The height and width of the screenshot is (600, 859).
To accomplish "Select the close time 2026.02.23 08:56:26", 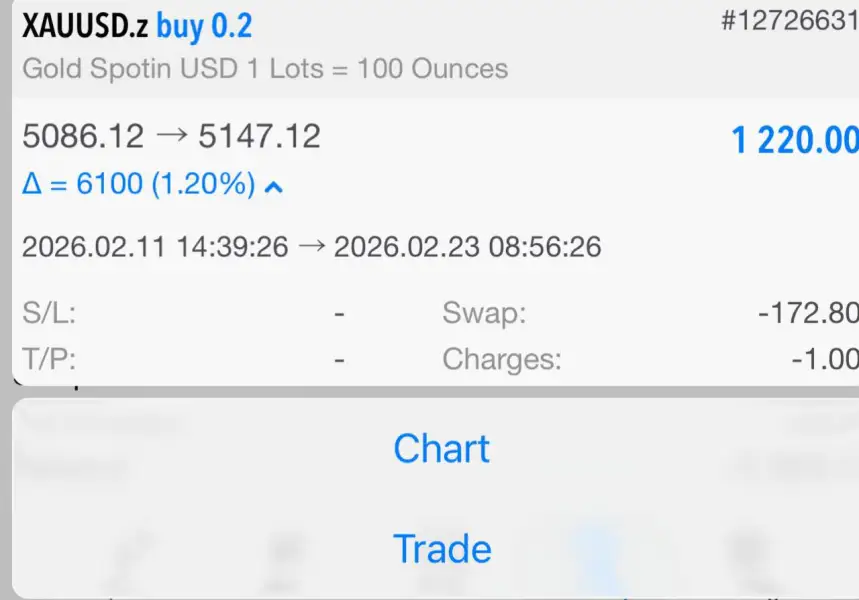I will click(467, 246).
